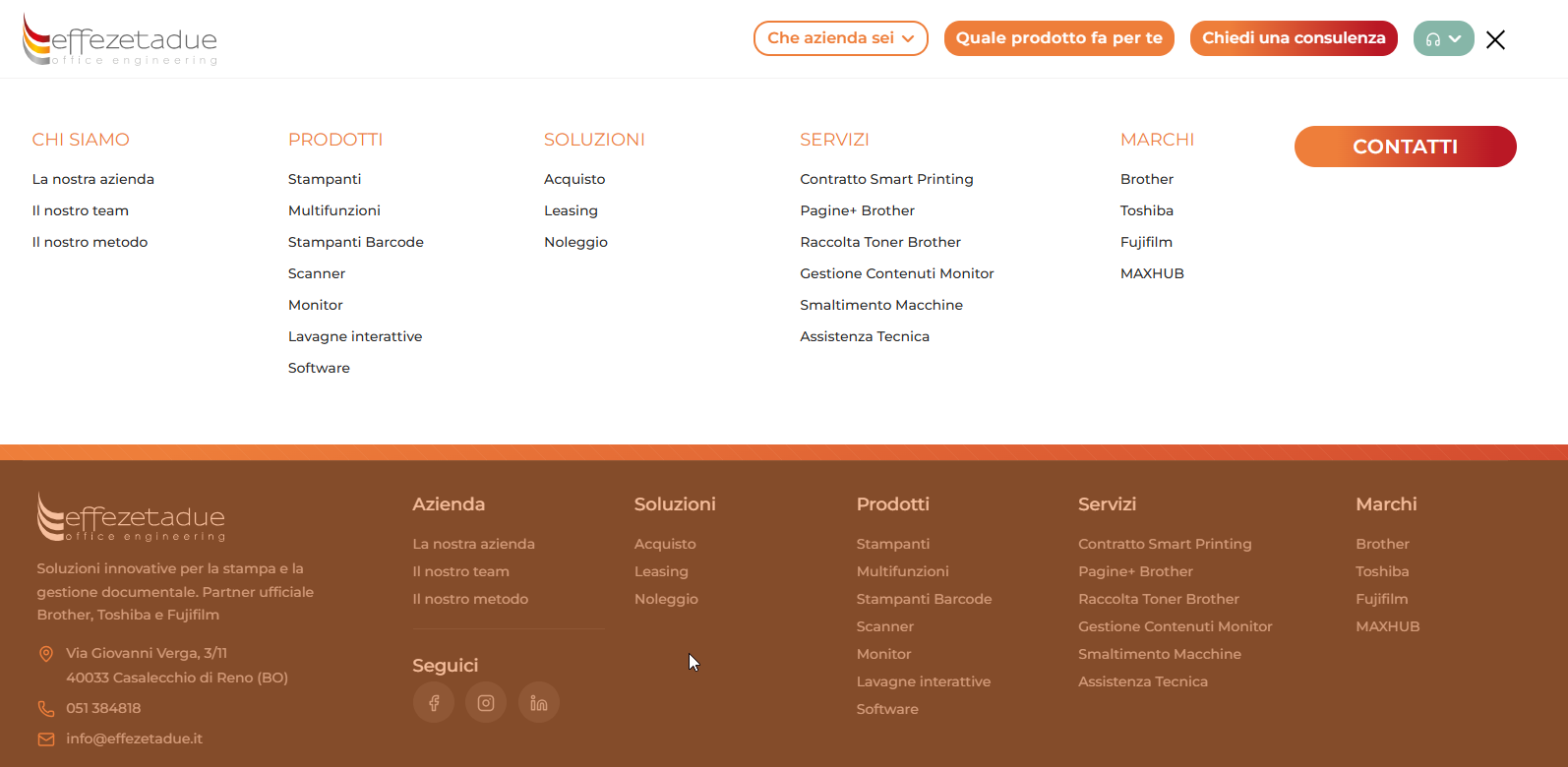Screen dimensions: 1568x767
Task: Click 'Lavagne interattive' footer link
Action: click(x=923, y=681)
